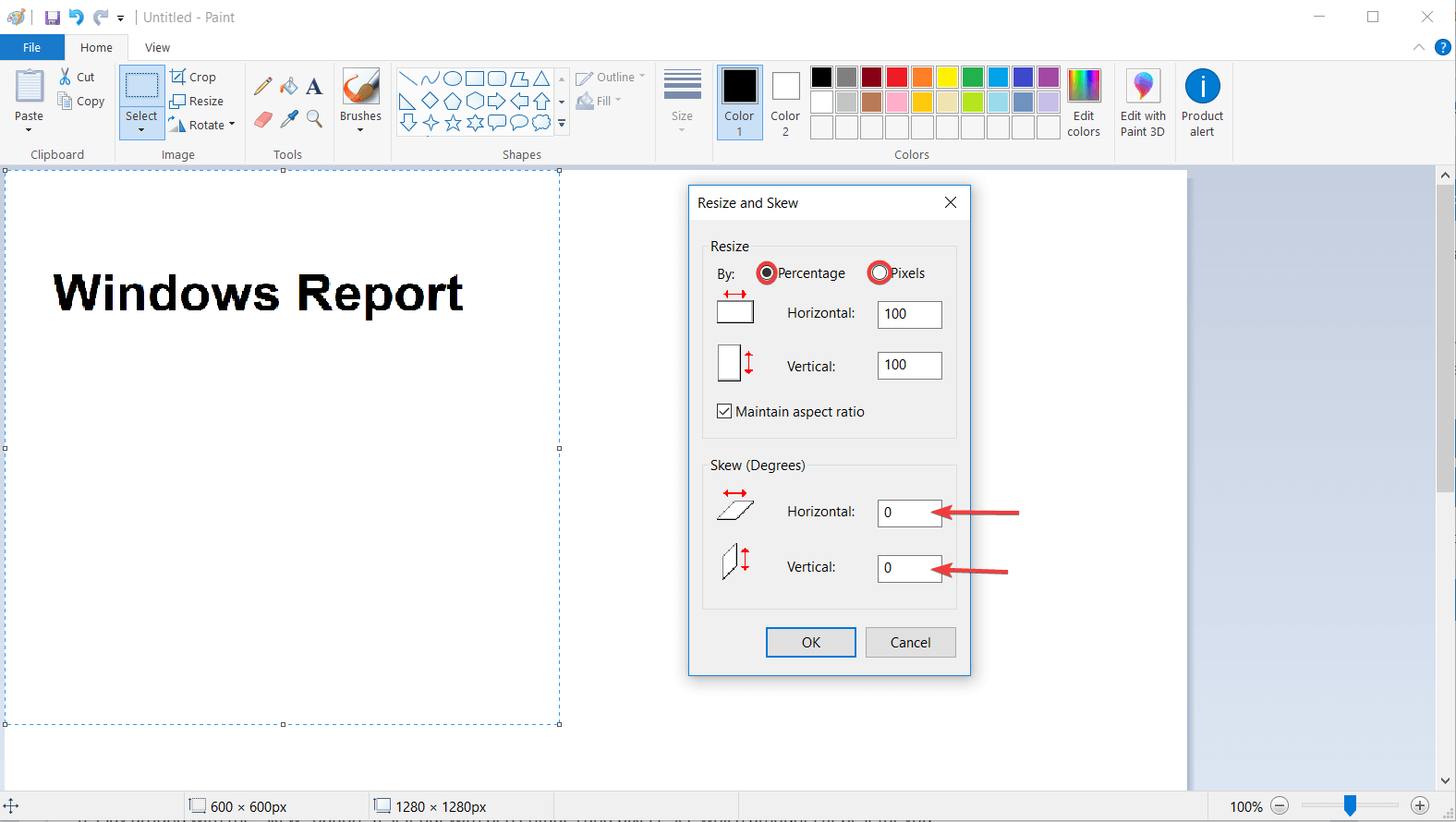Confirm dialog with OK button
The image size is (1456, 822).
(811, 642)
